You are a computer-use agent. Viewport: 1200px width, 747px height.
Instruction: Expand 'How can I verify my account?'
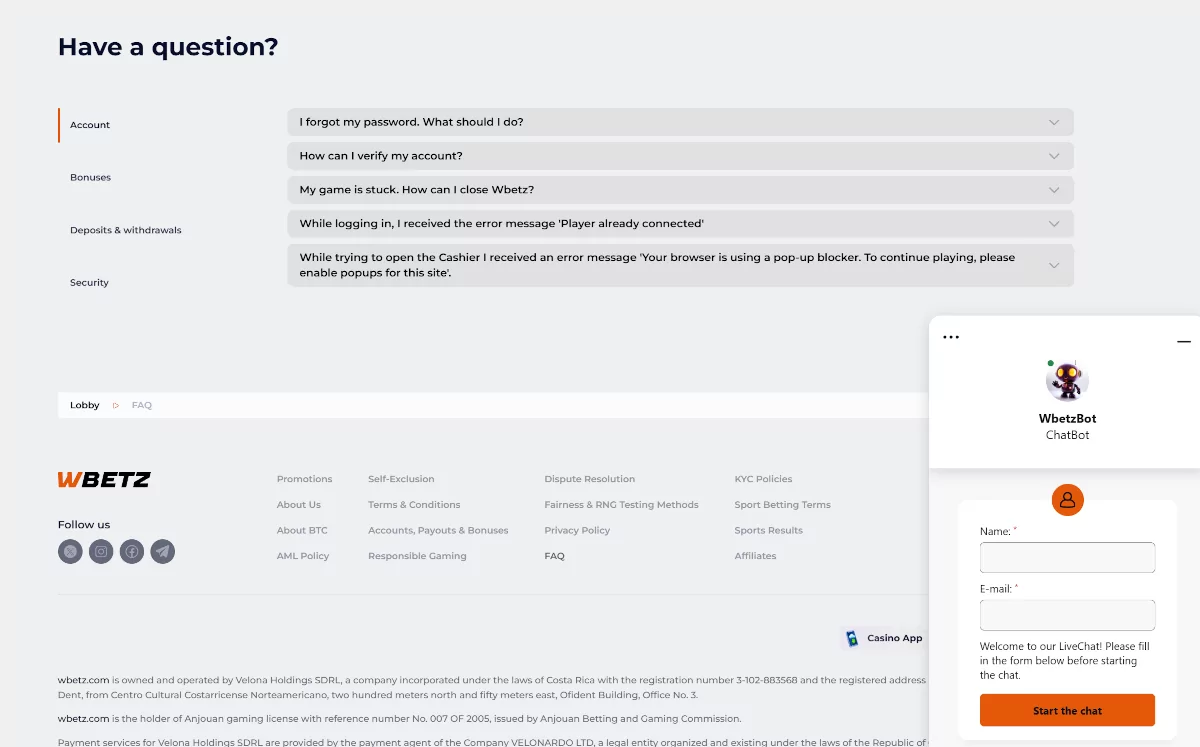pos(680,156)
